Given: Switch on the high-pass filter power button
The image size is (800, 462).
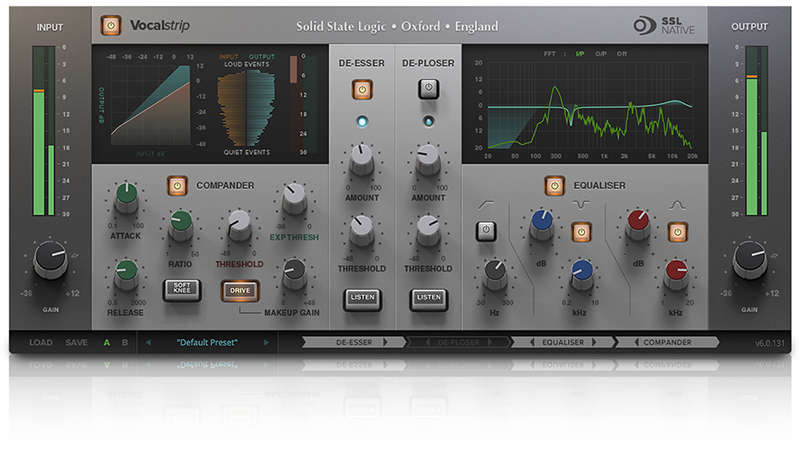Looking at the screenshot, I should point(486,230).
